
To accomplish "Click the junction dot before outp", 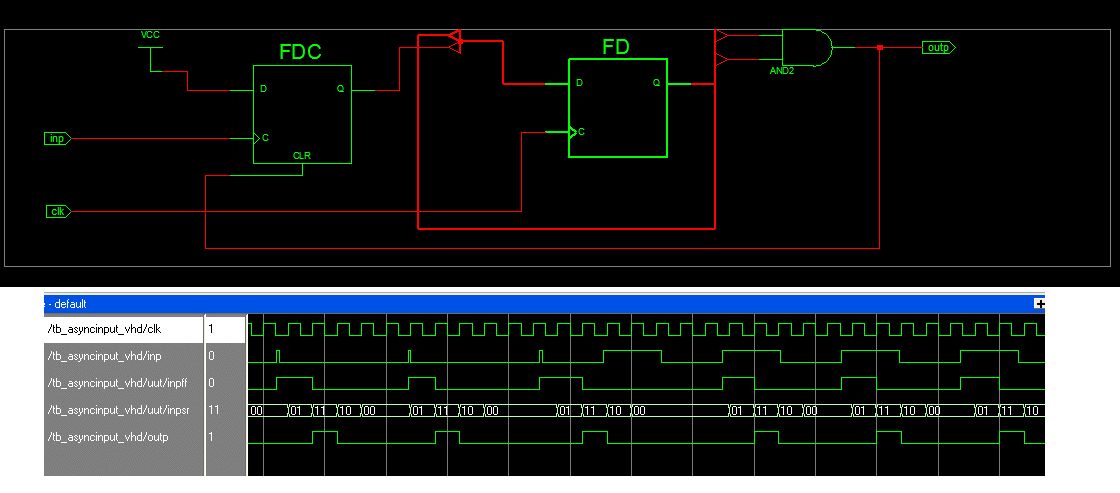I will click(x=880, y=48).
